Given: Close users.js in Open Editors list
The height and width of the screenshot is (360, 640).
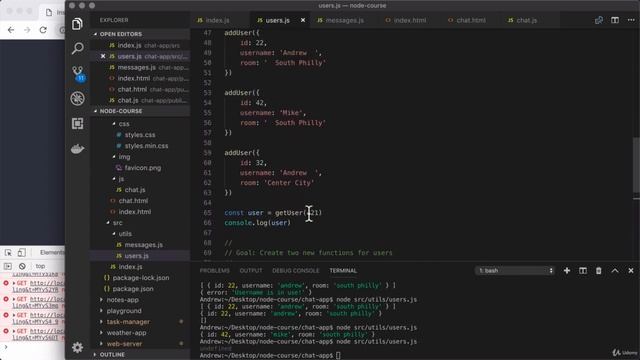Looking at the screenshot, I should click(x=103, y=56).
